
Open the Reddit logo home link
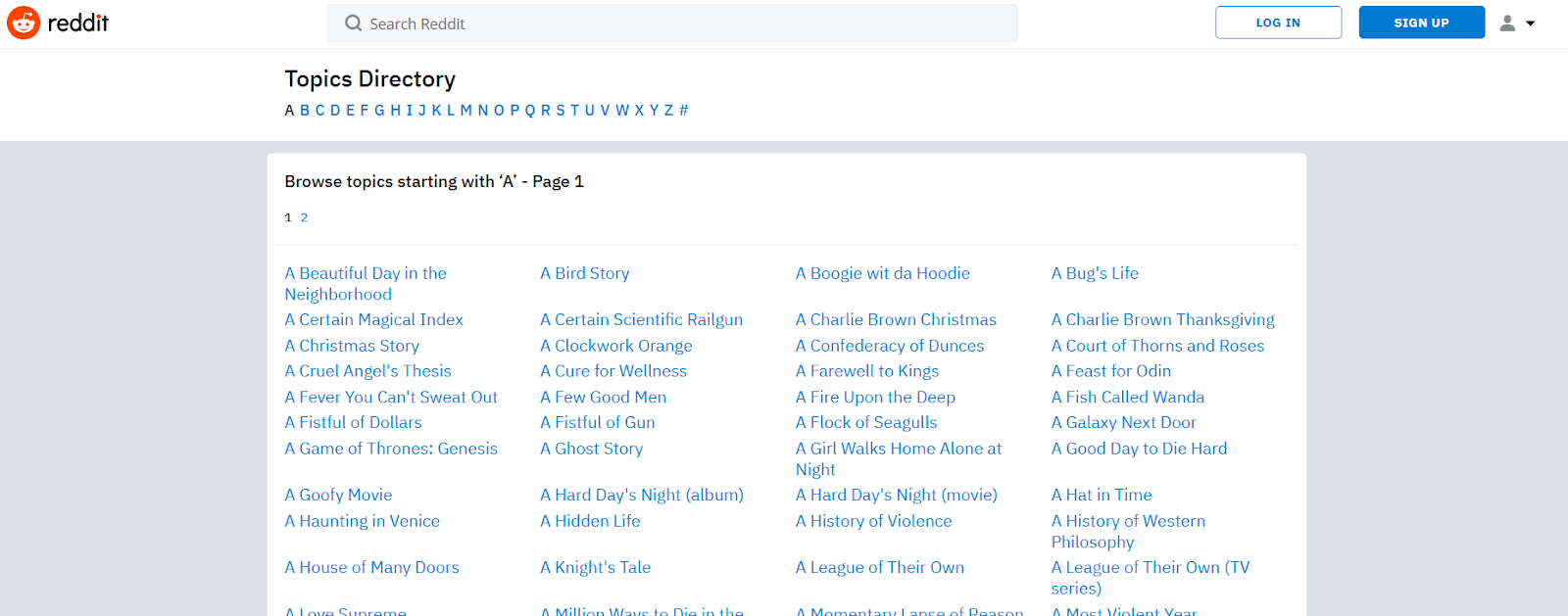click(58, 23)
